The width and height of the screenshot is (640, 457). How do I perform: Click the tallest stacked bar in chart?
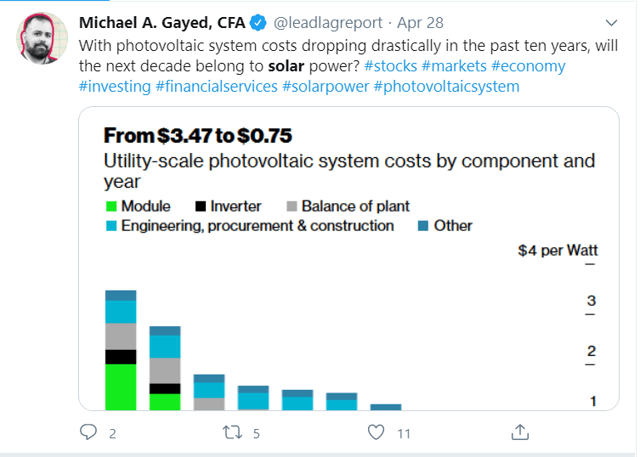coord(121,350)
